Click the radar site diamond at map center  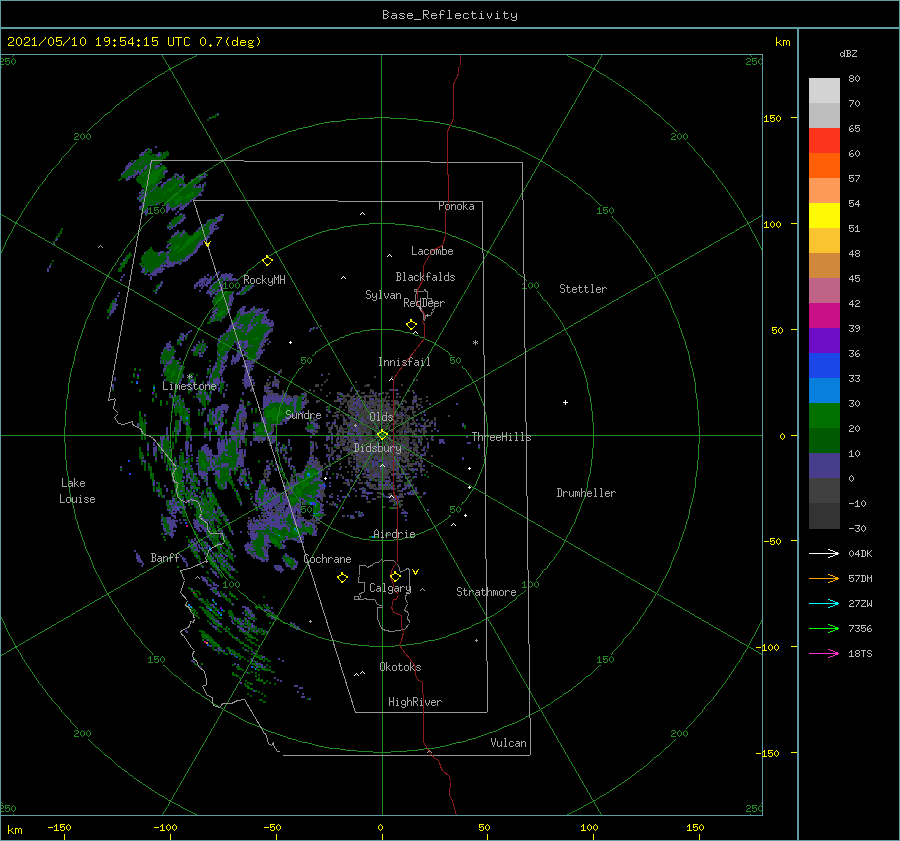pyautogui.click(x=382, y=435)
